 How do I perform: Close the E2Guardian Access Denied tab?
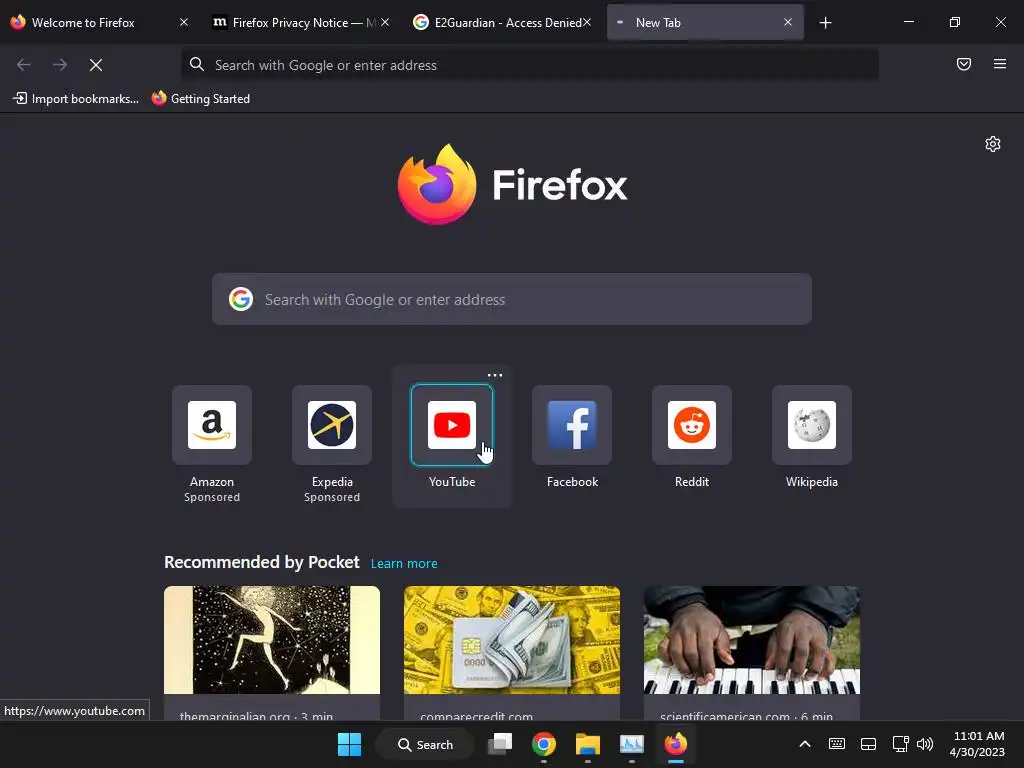click(x=587, y=22)
